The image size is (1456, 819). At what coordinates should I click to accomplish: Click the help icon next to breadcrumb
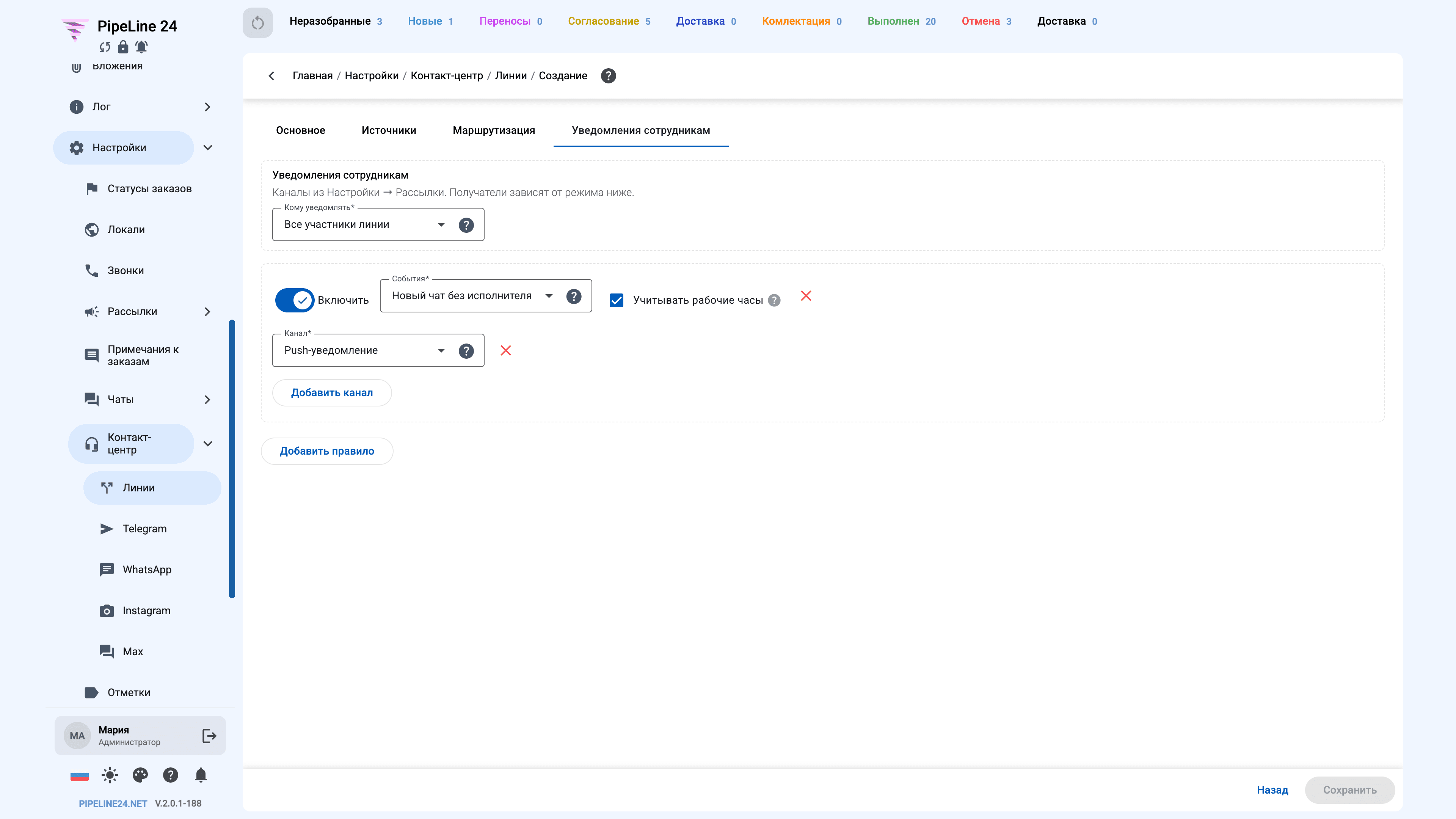(x=608, y=76)
